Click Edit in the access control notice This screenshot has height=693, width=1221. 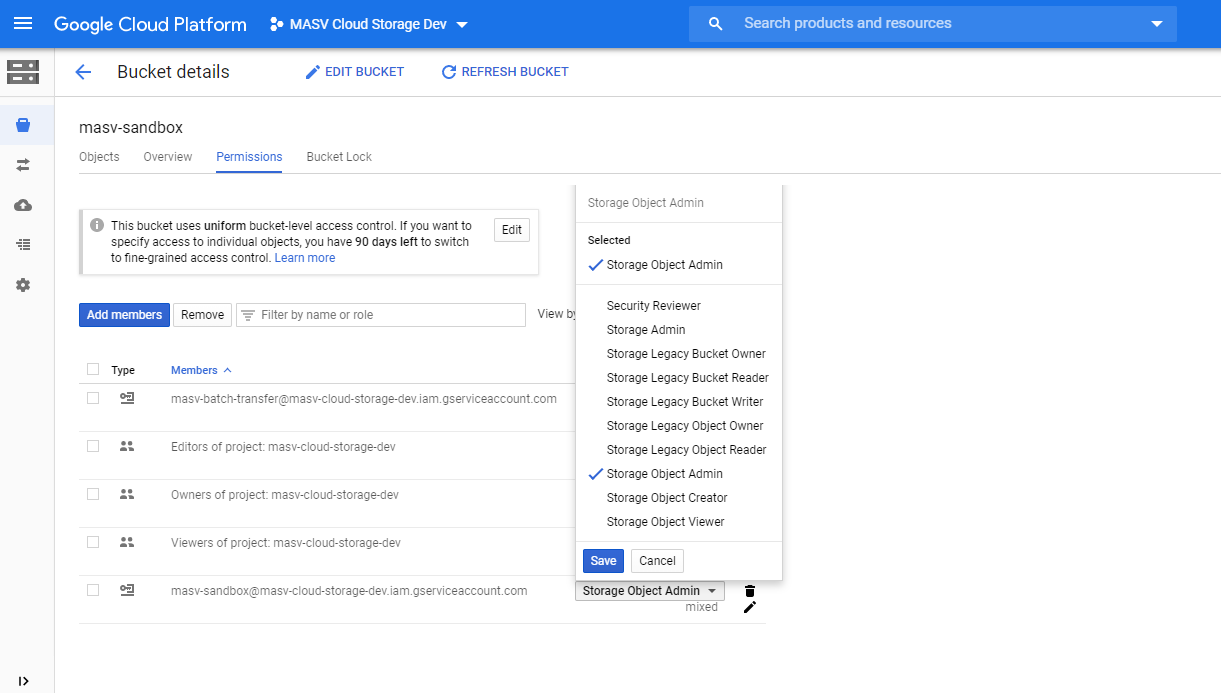coord(512,230)
